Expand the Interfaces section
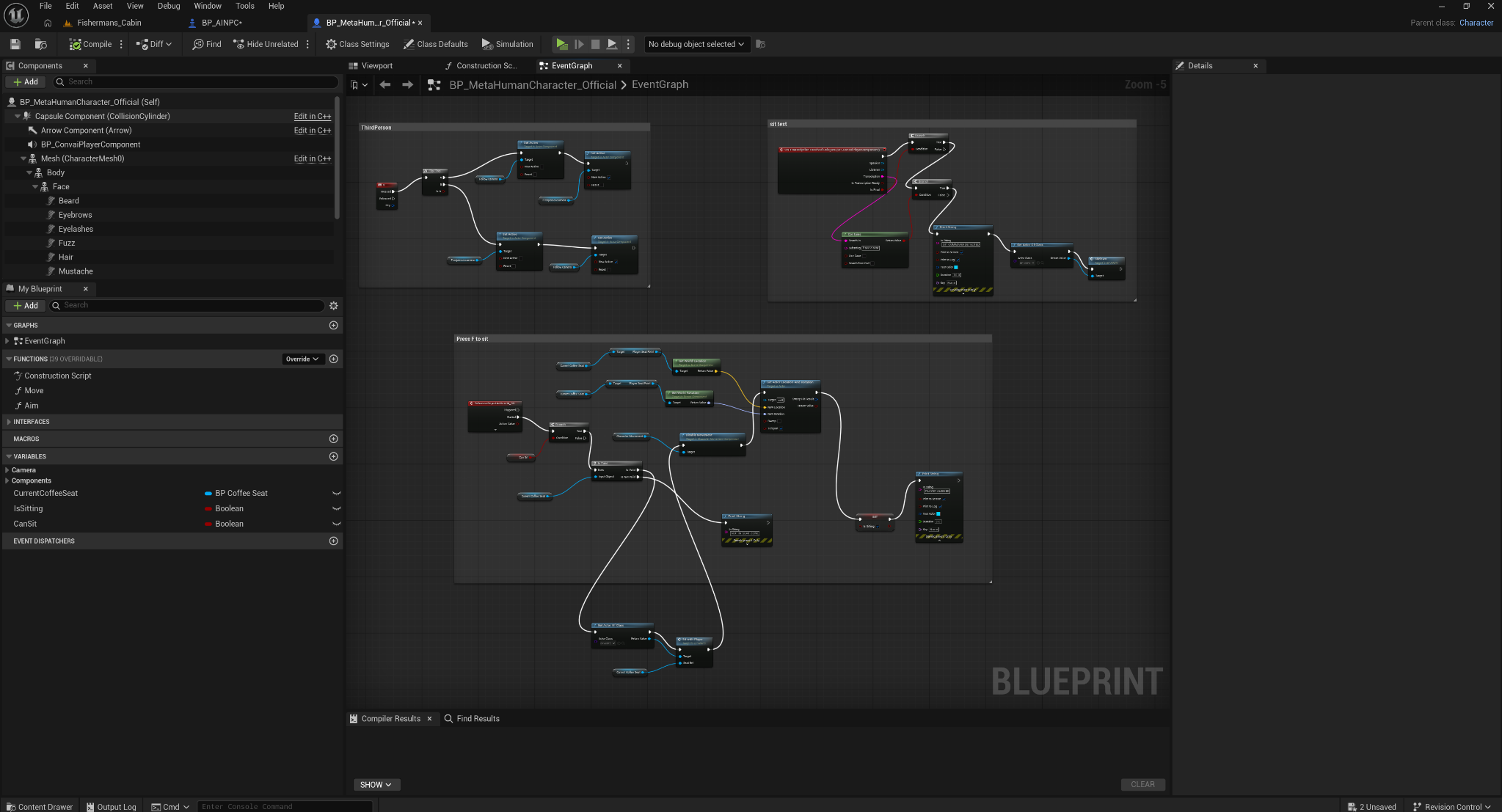The height and width of the screenshot is (812, 1502). click(x=9, y=422)
